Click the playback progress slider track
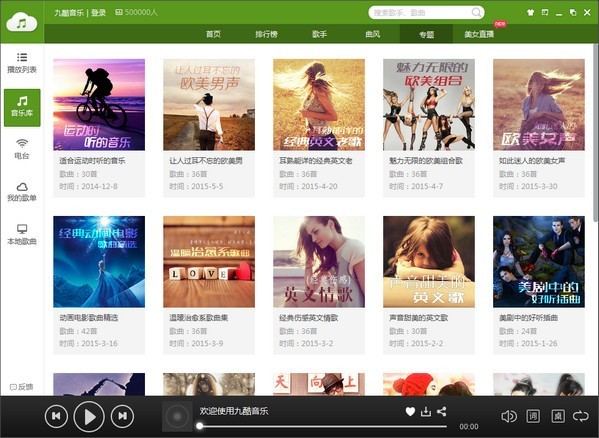The height and width of the screenshot is (438, 599). click(x=323, y=426)
